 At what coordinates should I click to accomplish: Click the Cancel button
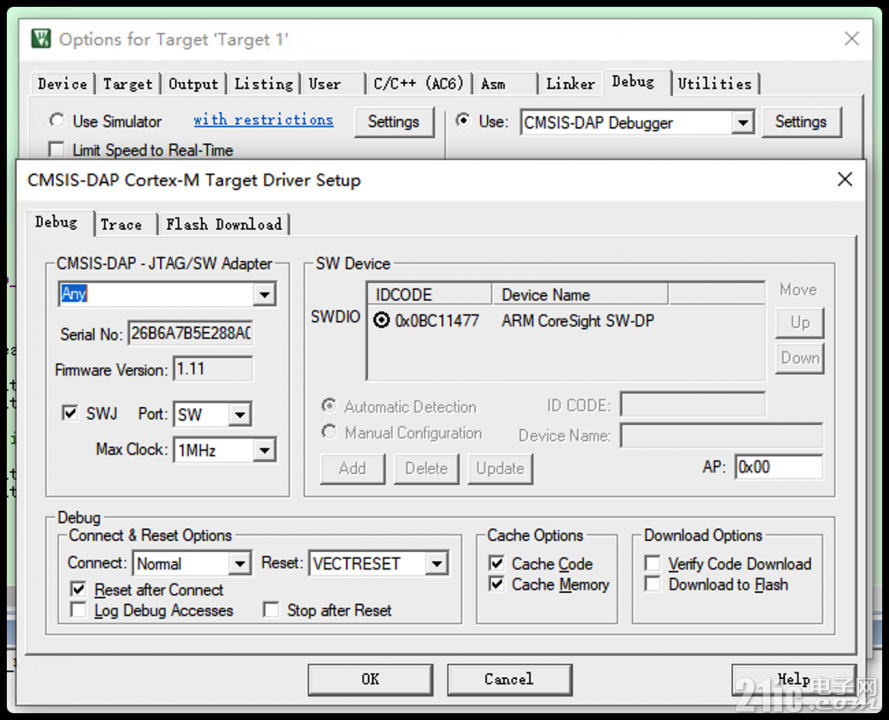click(509, 679)
